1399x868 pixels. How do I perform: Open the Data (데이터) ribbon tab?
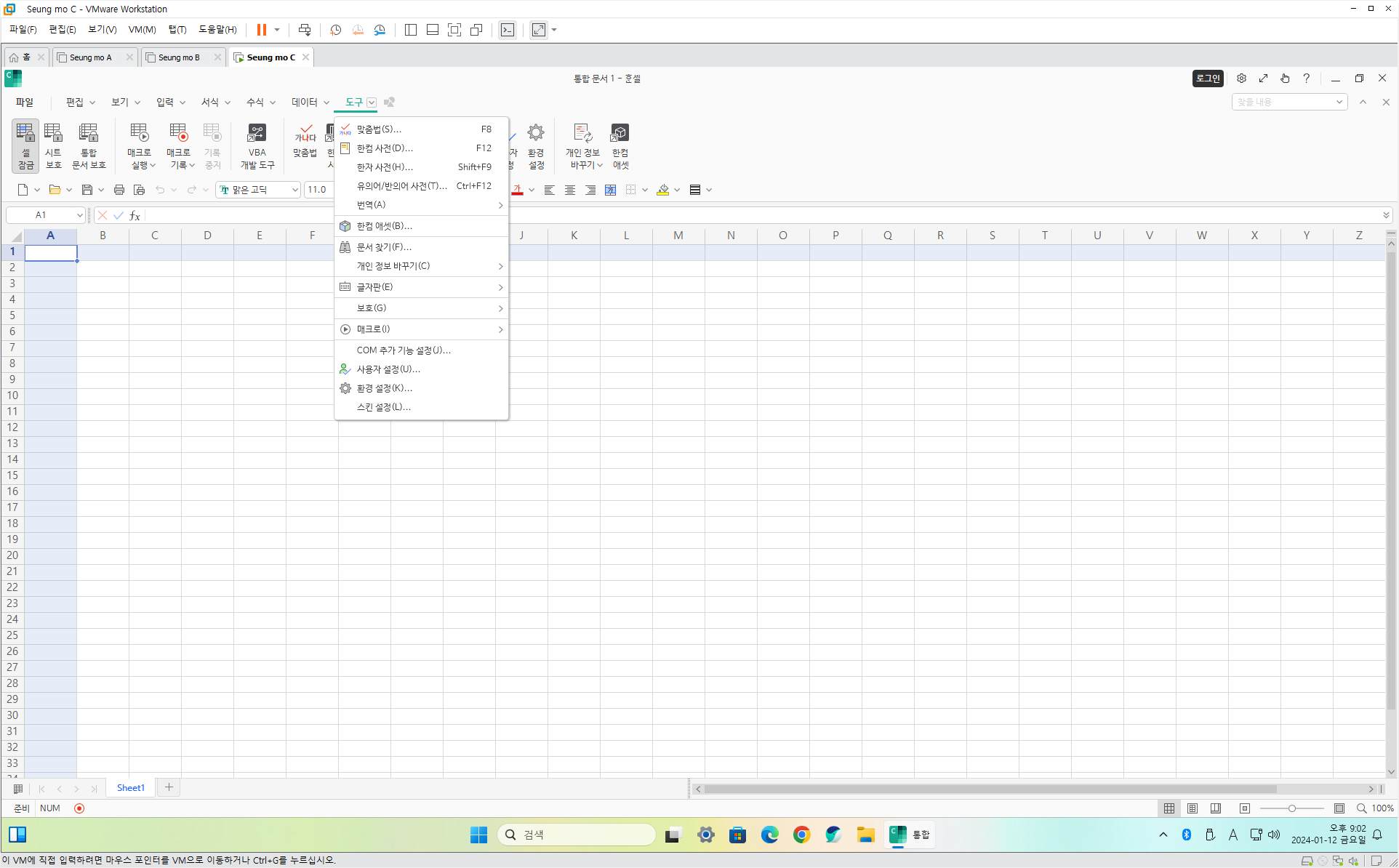tap(305, 102)
